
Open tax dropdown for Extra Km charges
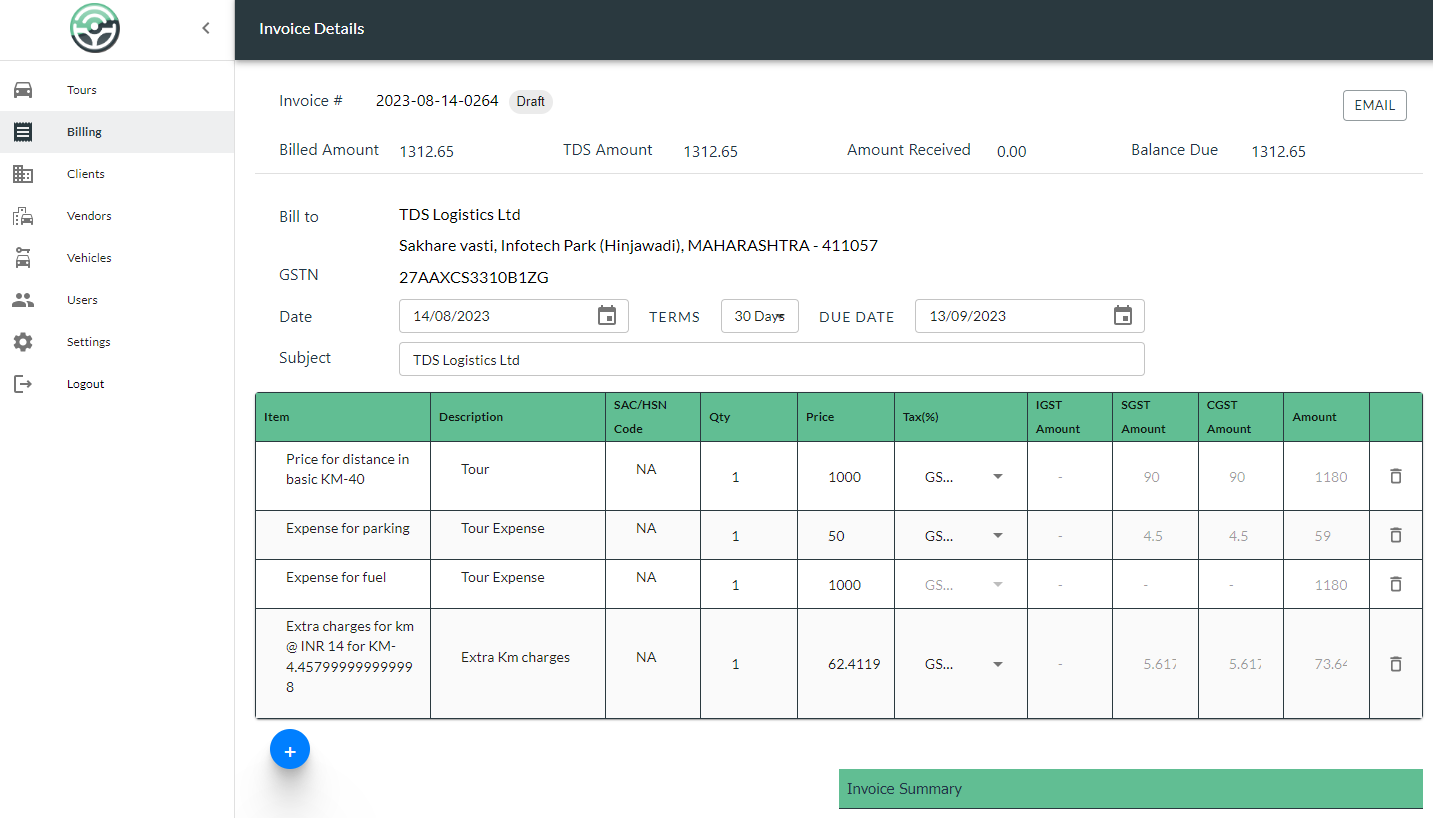click(x=965, y=664)
